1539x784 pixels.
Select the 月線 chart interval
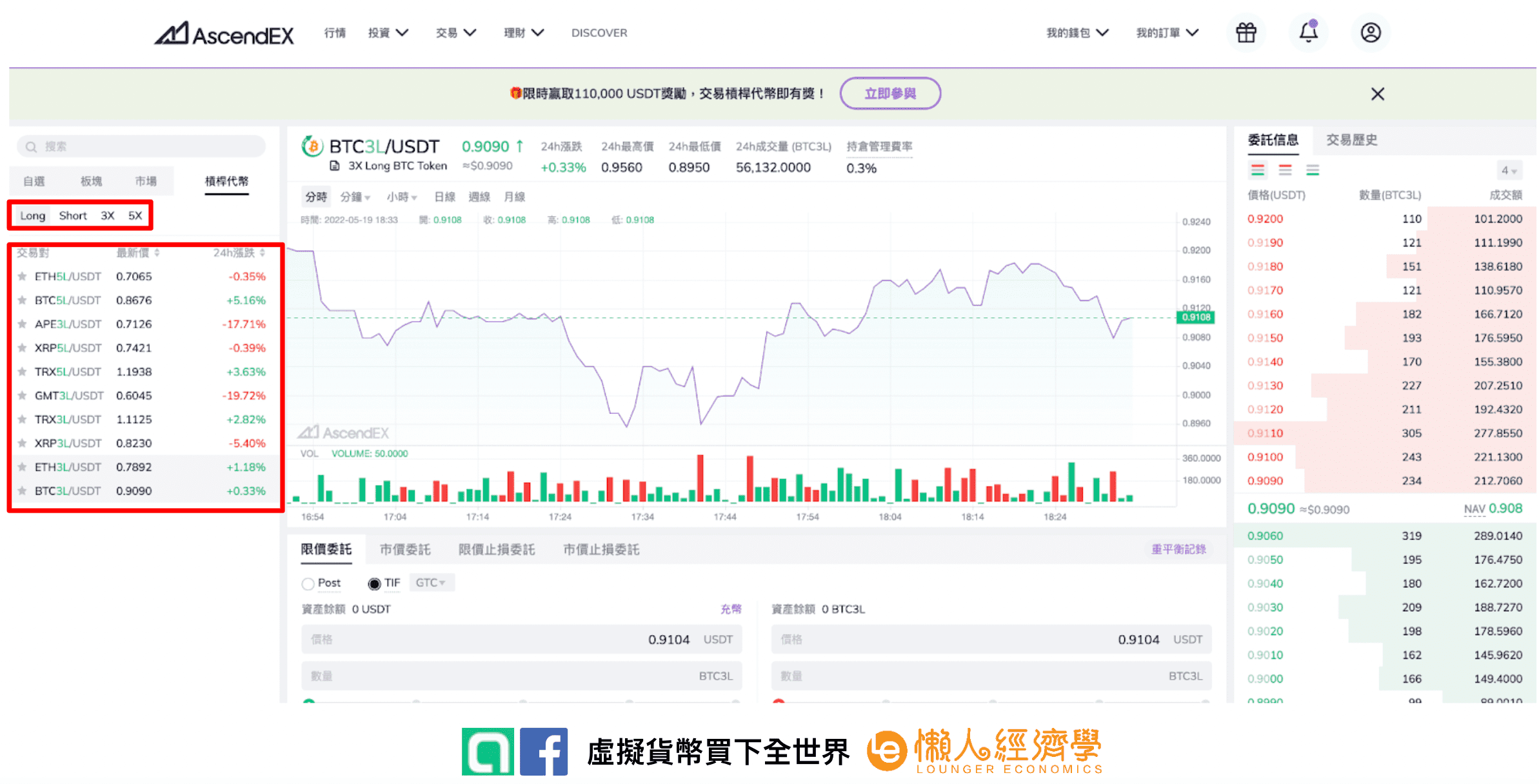514,197
